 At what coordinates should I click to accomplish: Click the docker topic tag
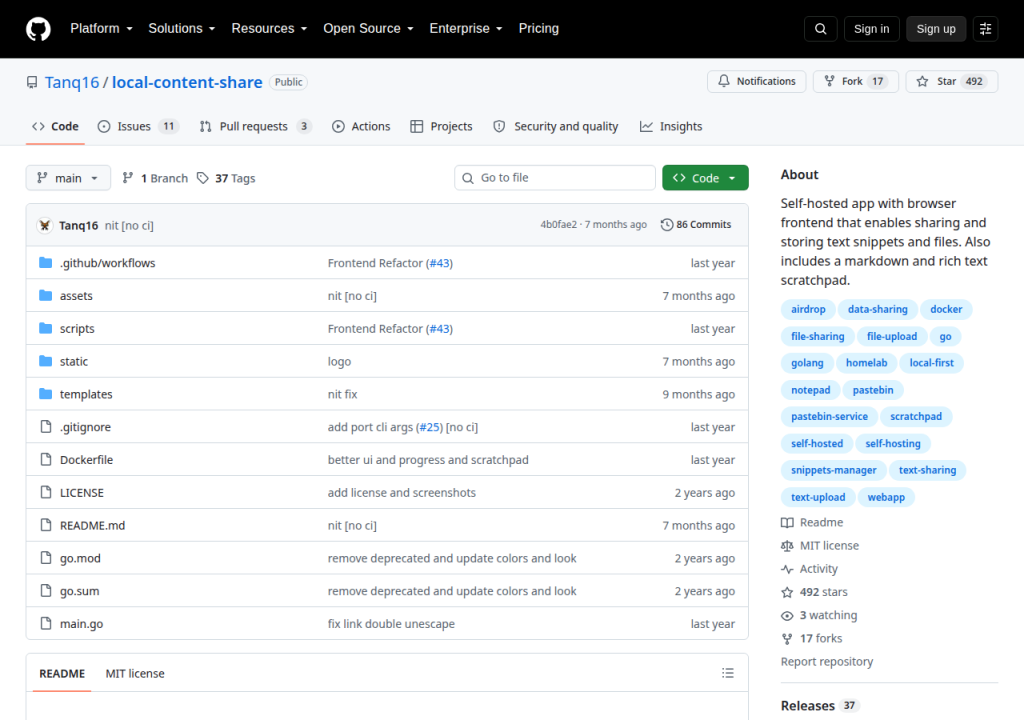pos(946,309)
